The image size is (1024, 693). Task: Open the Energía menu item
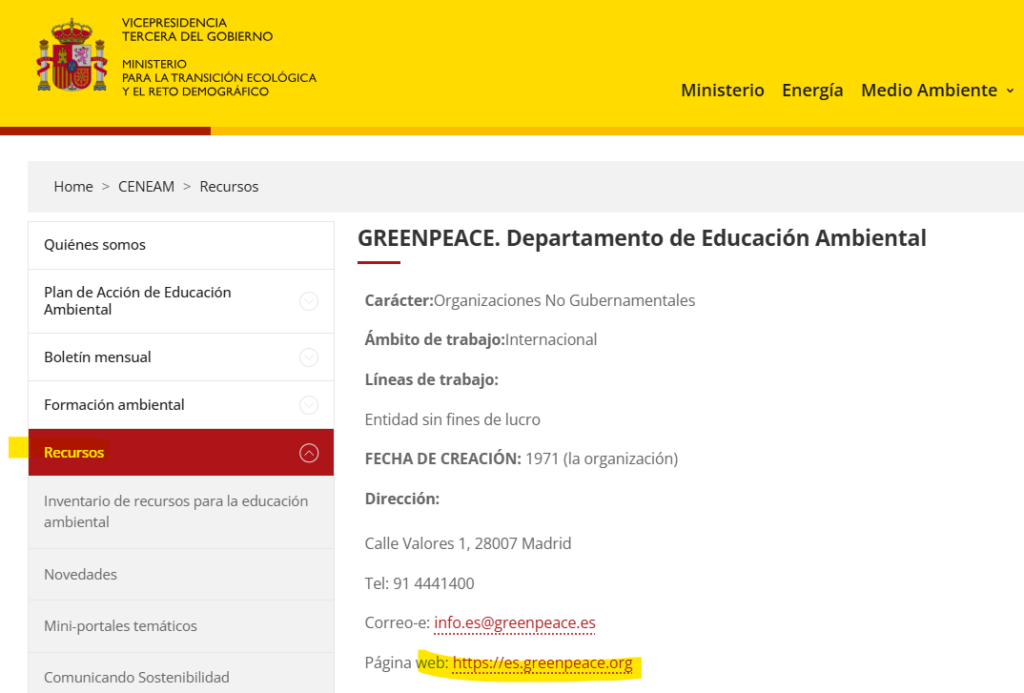pos(812,90)
